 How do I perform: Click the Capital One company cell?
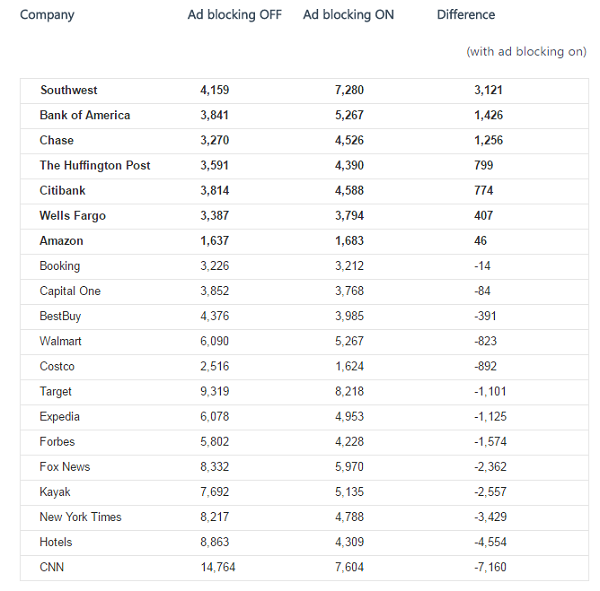click(x=70, y=291)
